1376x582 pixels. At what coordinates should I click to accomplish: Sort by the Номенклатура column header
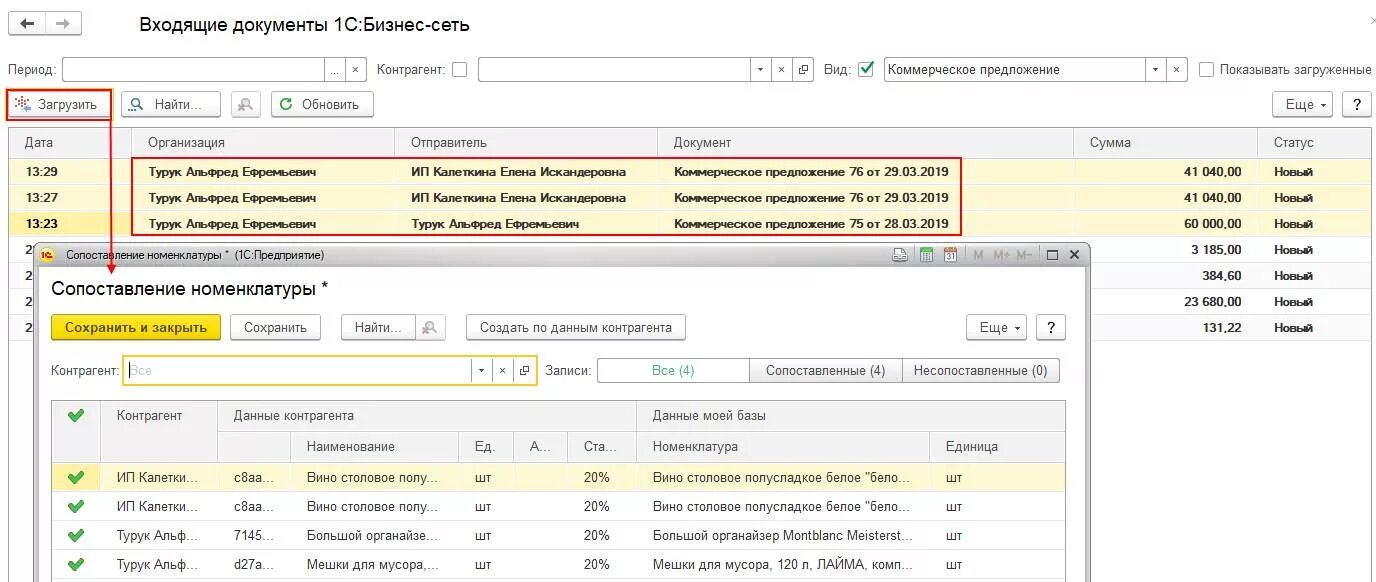(x=783, y=446)
